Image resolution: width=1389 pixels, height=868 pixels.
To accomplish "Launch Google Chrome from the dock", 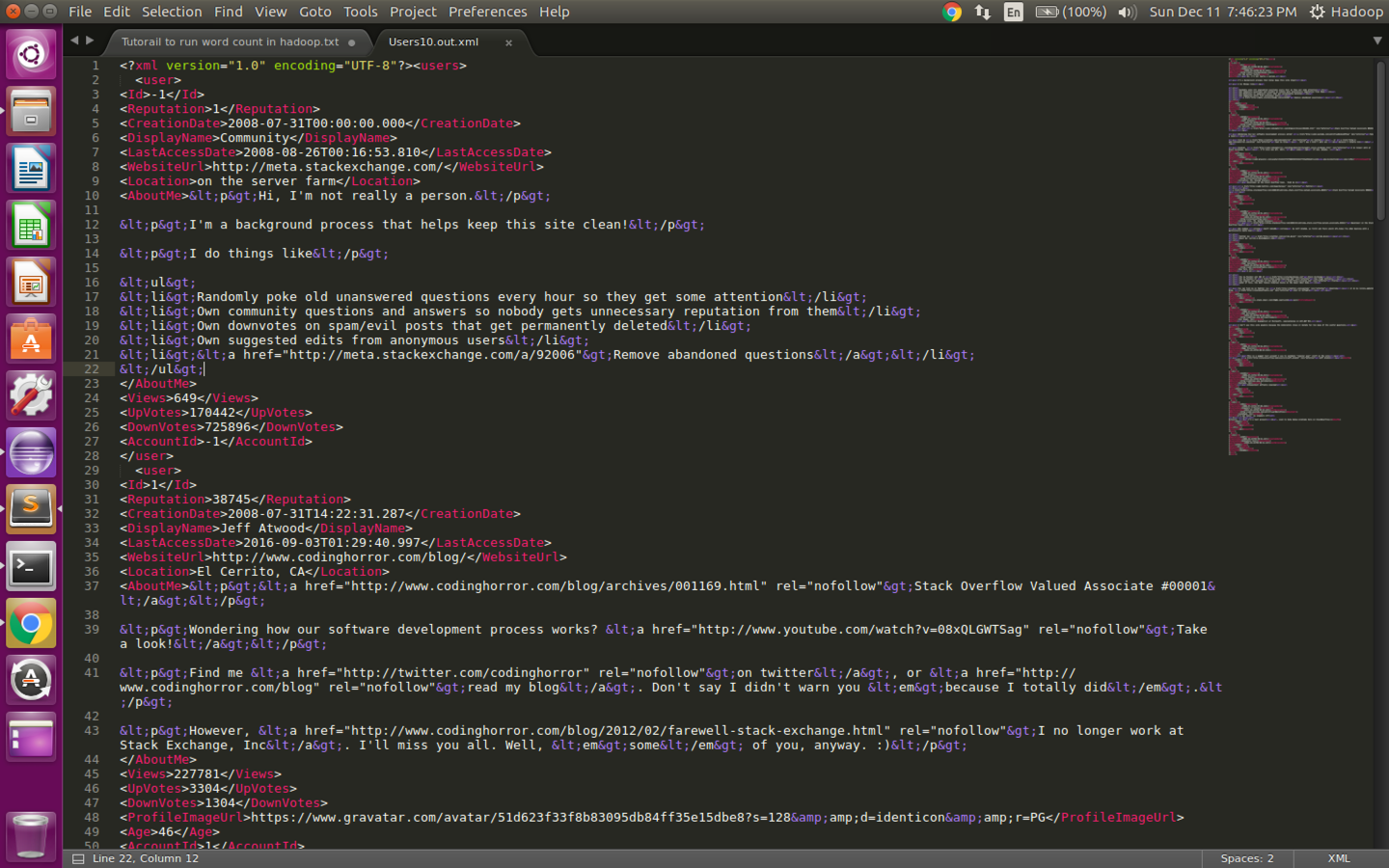I will click(32, 622).
